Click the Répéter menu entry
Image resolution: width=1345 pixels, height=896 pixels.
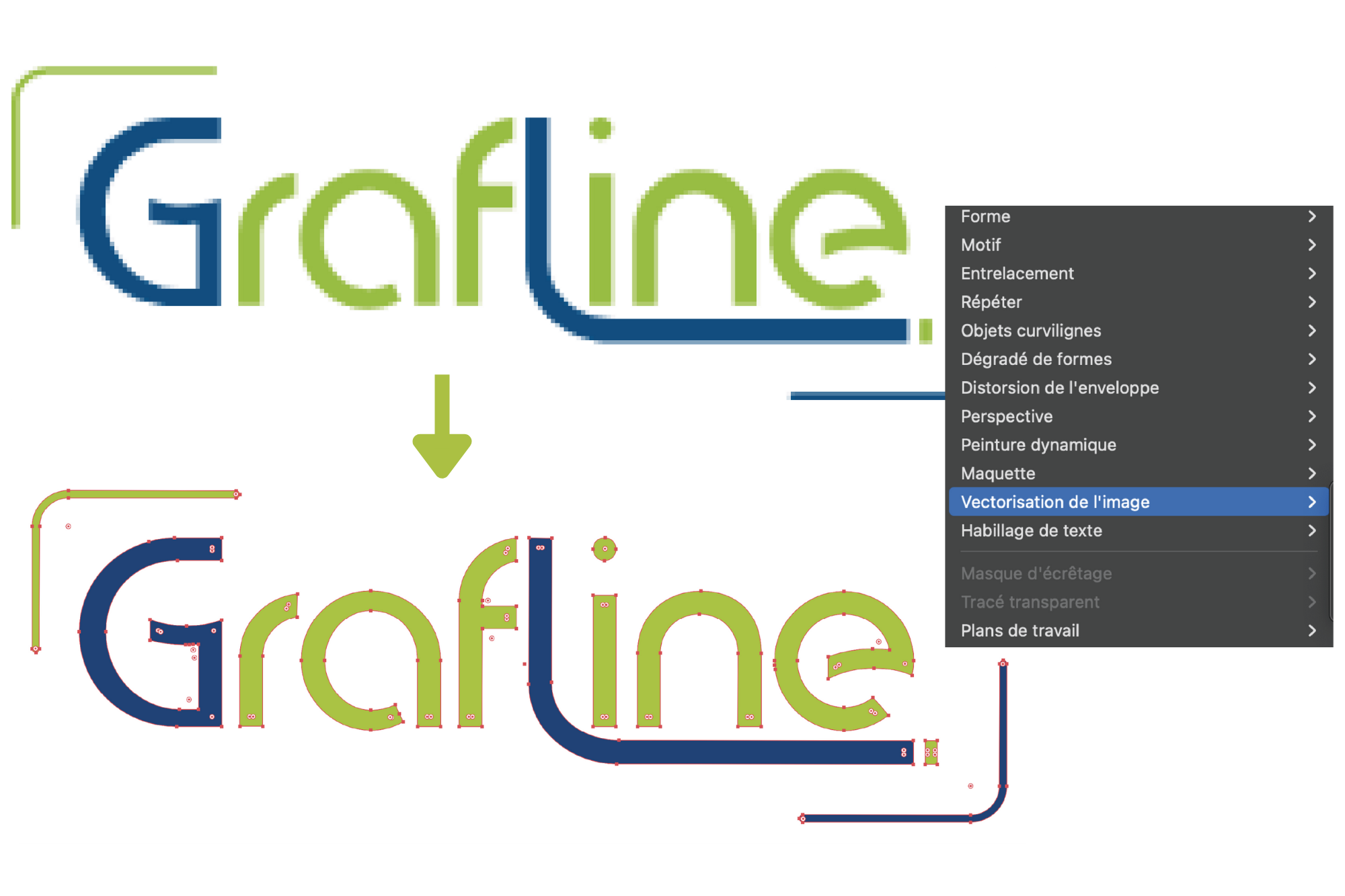(991, 302)
